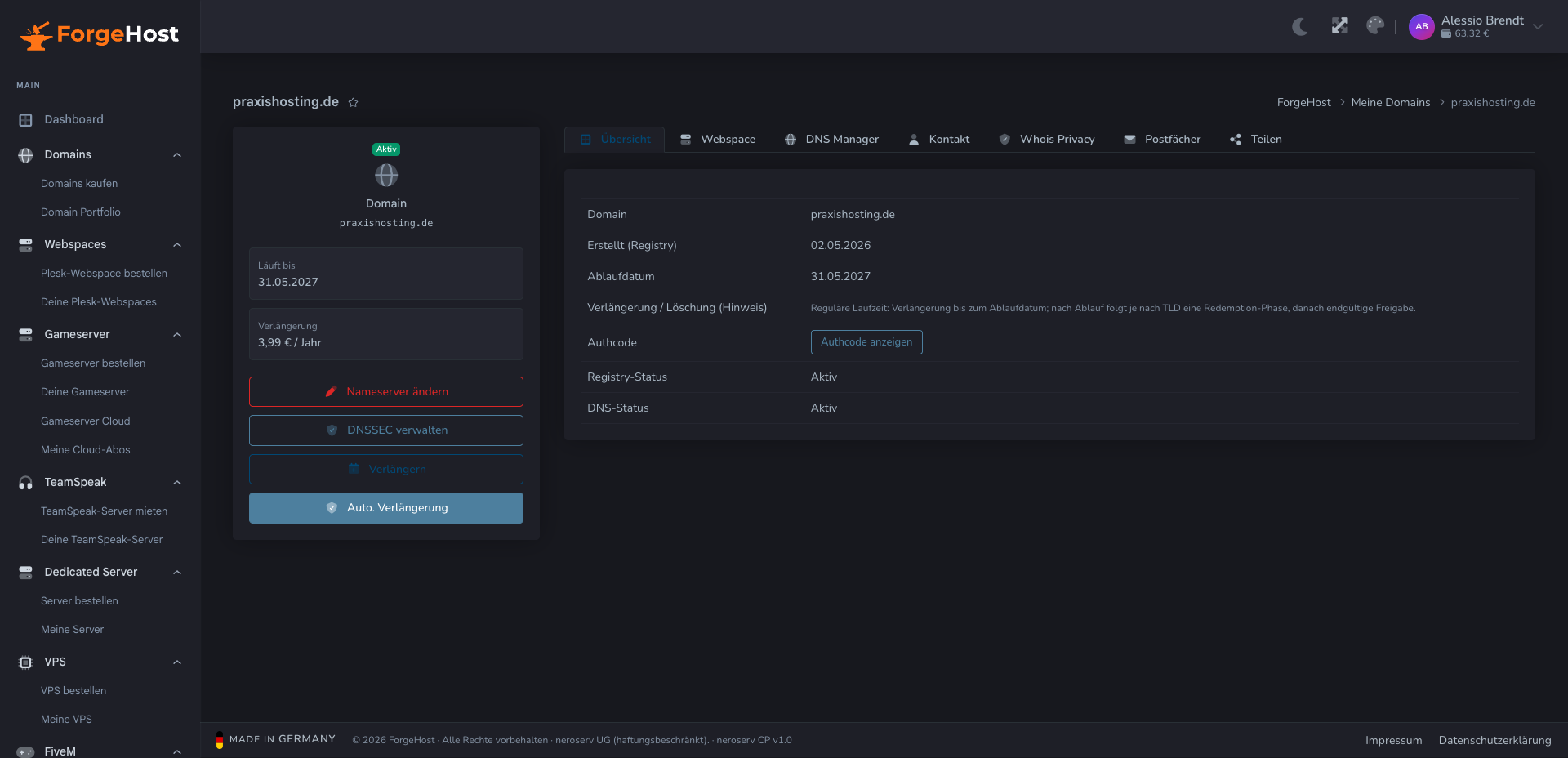Click Erstellt date 02.05.2026
1568x758 pixels.
pos(840,246)
